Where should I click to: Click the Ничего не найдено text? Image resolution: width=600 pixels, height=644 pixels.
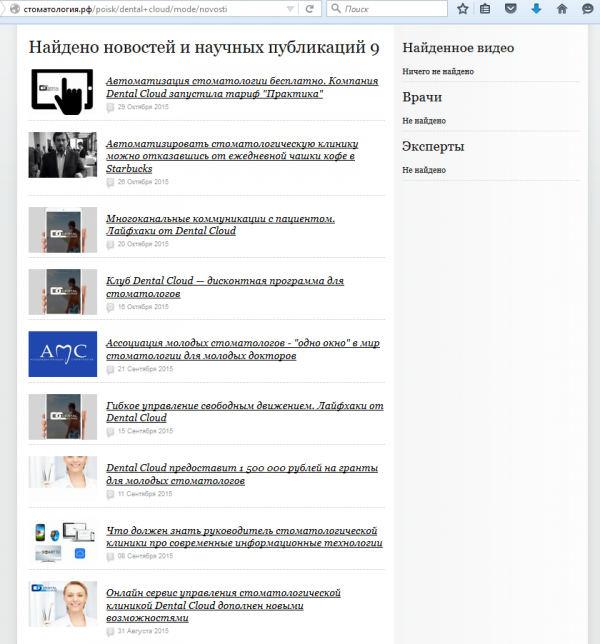(x=438, y=71)
